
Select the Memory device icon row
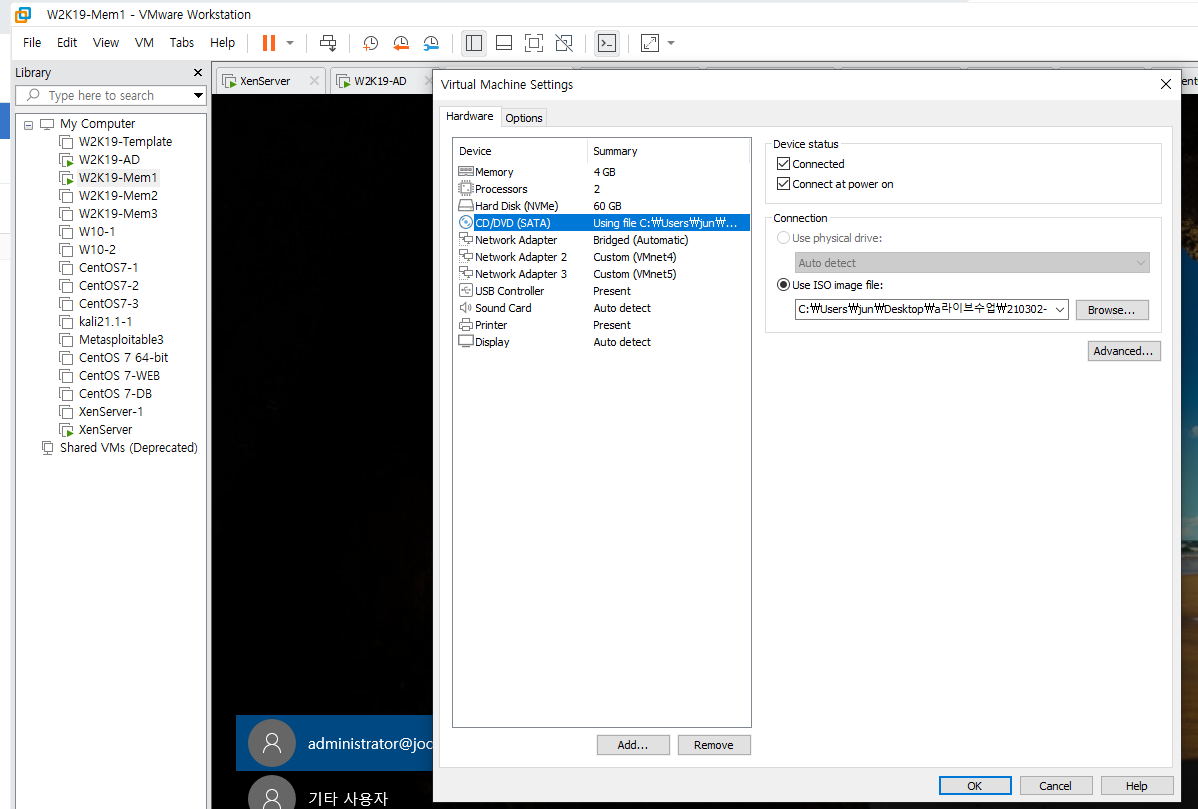pyautogui.click(x=465, y=172)
